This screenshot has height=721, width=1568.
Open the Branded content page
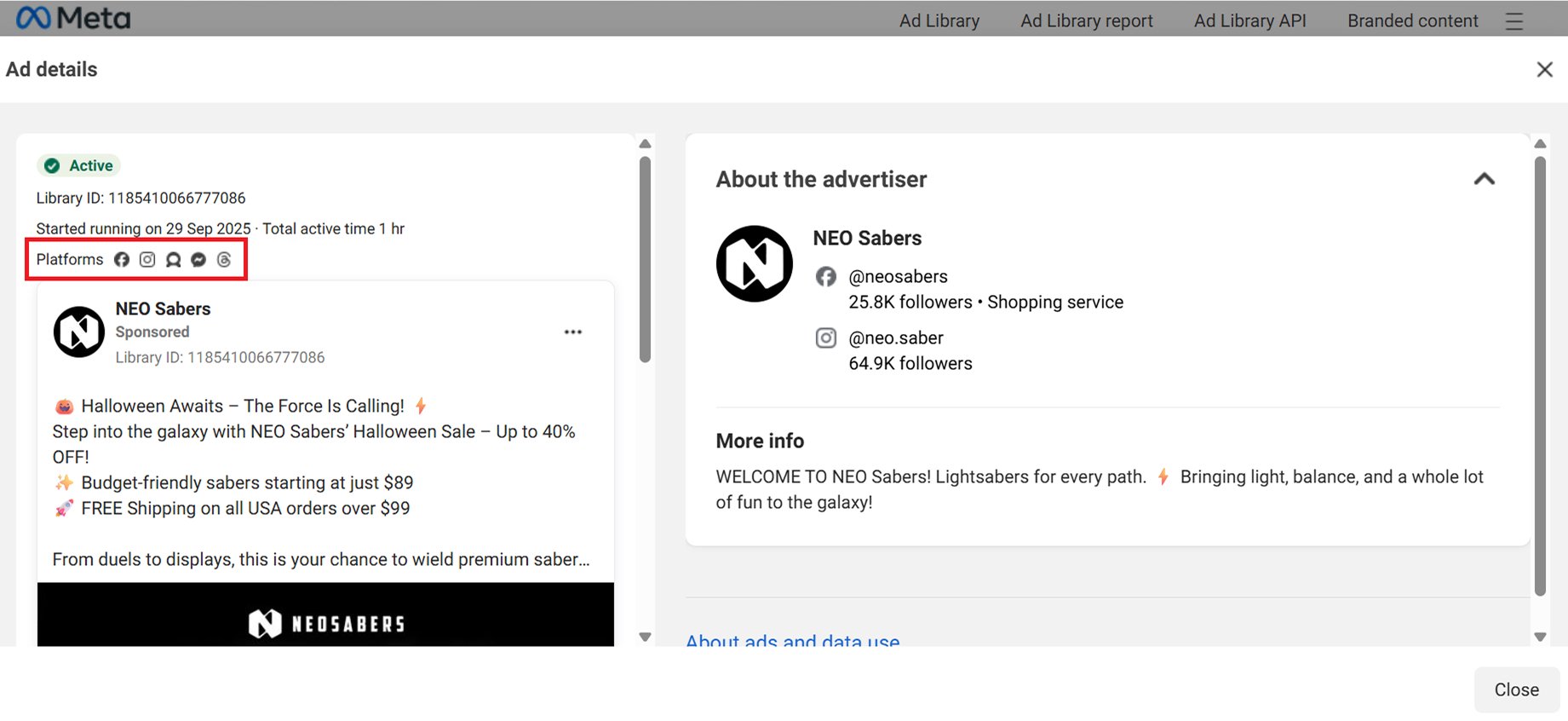1412,21
